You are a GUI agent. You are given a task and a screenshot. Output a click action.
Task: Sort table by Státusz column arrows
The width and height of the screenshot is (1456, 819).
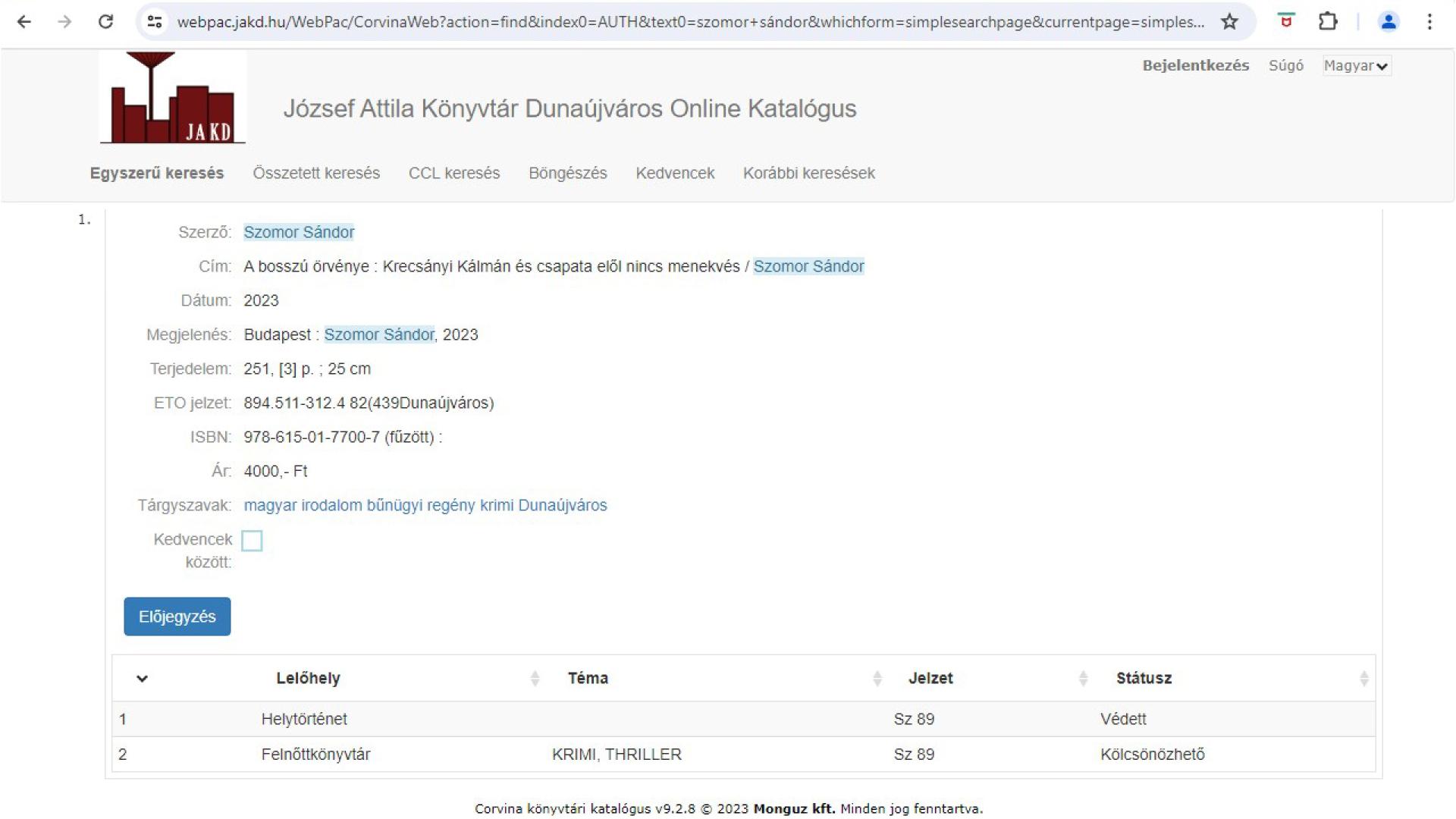click(x=1363, y=678)
